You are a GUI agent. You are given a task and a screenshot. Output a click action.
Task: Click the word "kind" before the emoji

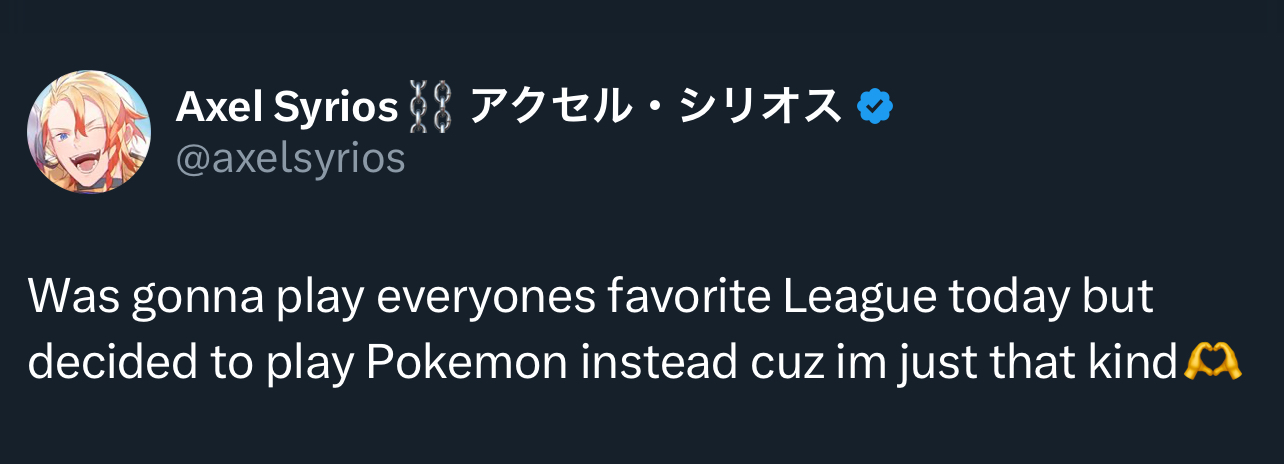tap(1139, 361)
